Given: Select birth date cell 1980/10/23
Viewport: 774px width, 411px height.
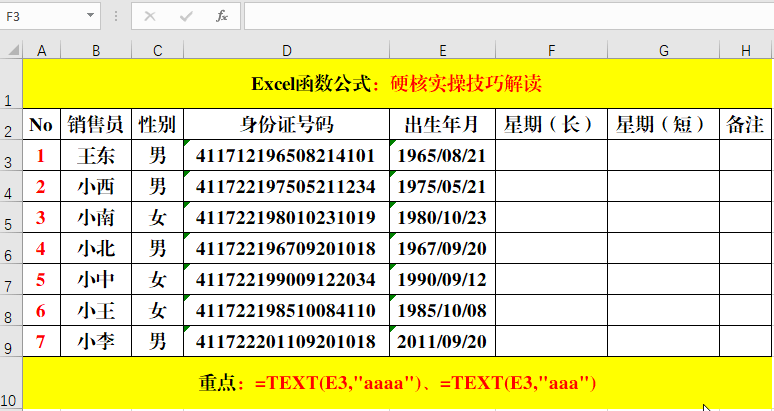Looking at the screenshot, I should tap(442, 217).
